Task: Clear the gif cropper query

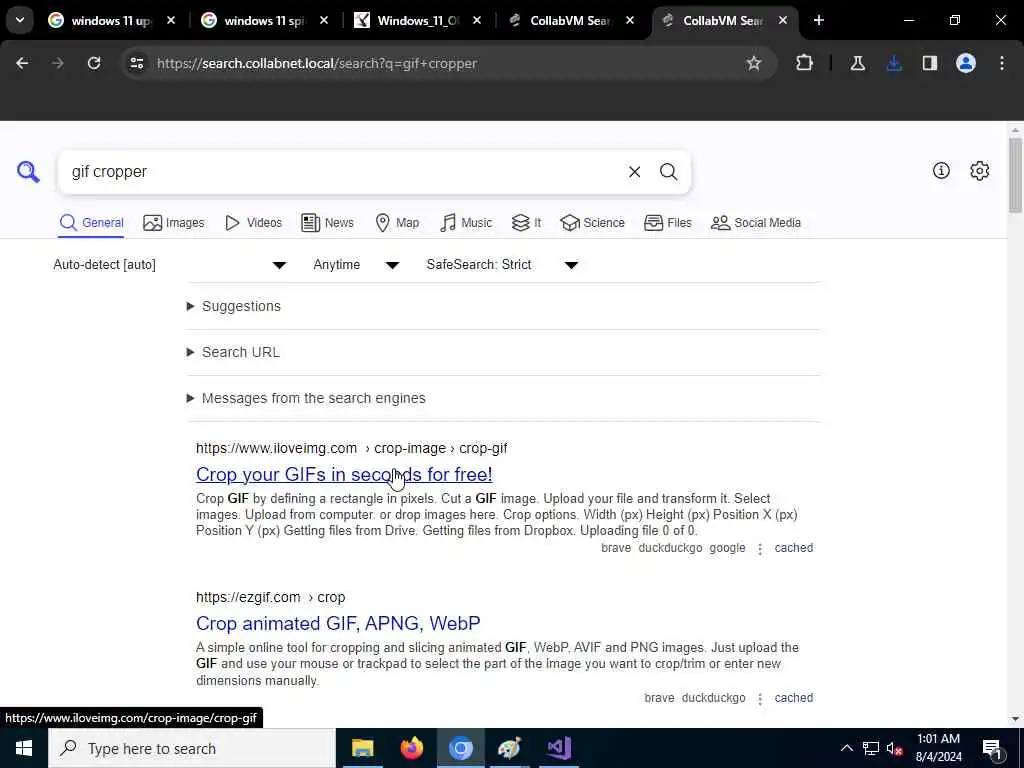Action: coord(634,172)
